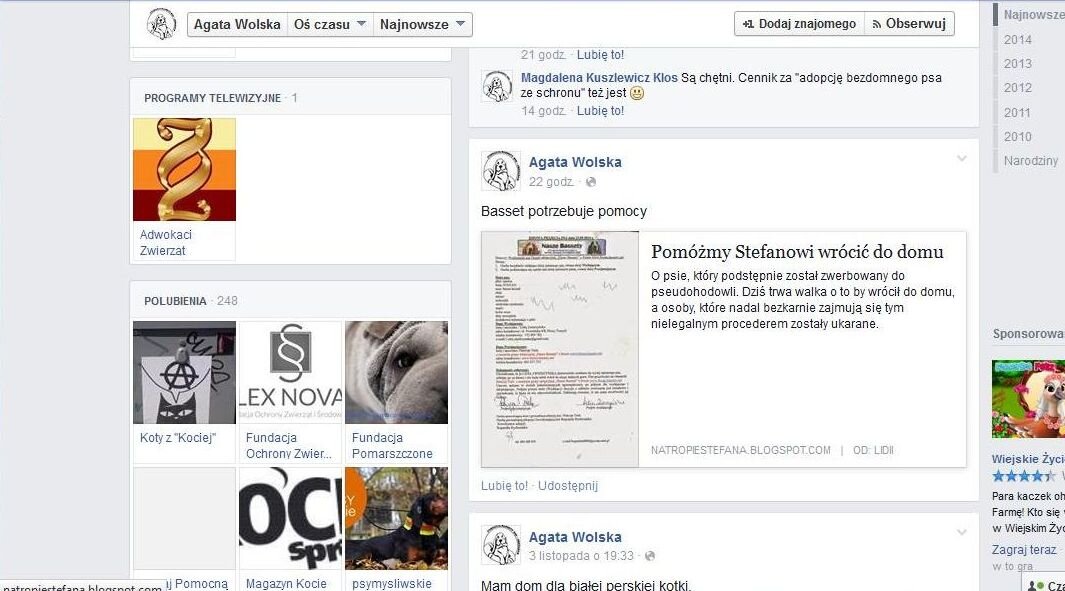The width and height of the screenshot is (1065, 591).
Task: Expand the Oś czasu dropdown
Action: [x=330, y=24]
